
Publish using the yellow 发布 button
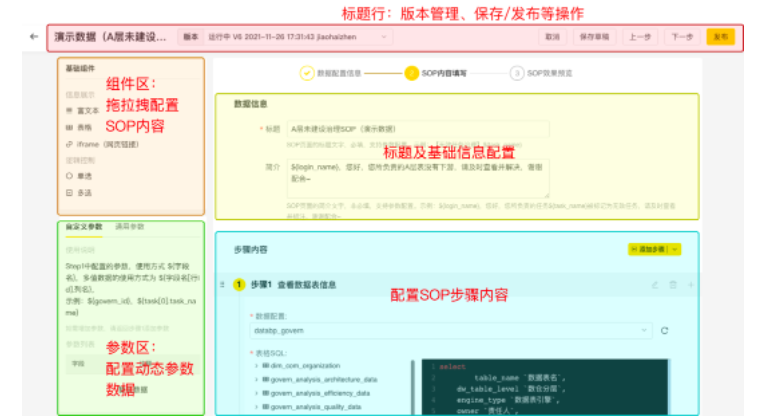point(721,37)
